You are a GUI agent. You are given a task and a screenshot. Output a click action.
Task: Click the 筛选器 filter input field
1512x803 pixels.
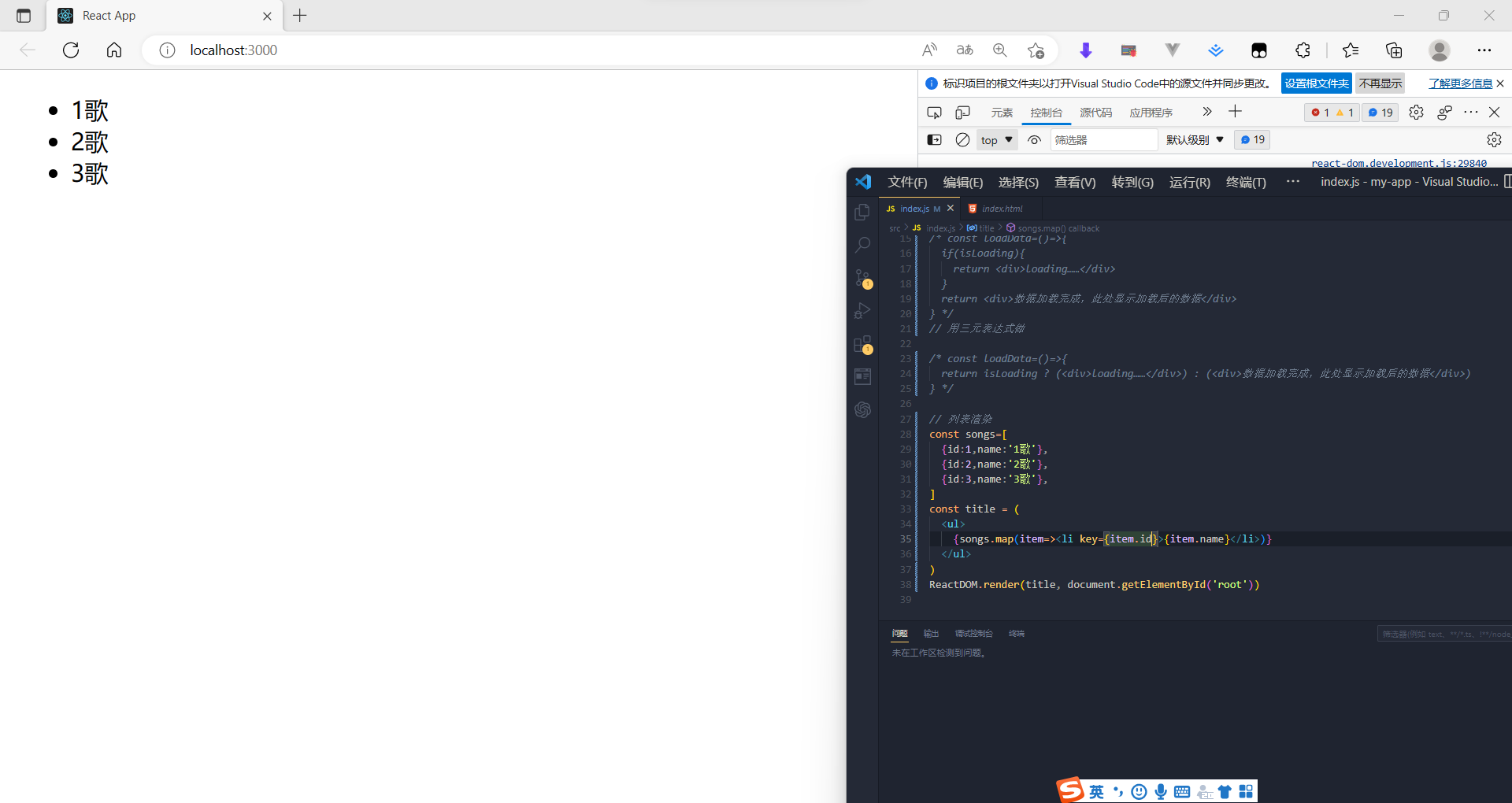pyautogui.click(x=1102, y=139)
